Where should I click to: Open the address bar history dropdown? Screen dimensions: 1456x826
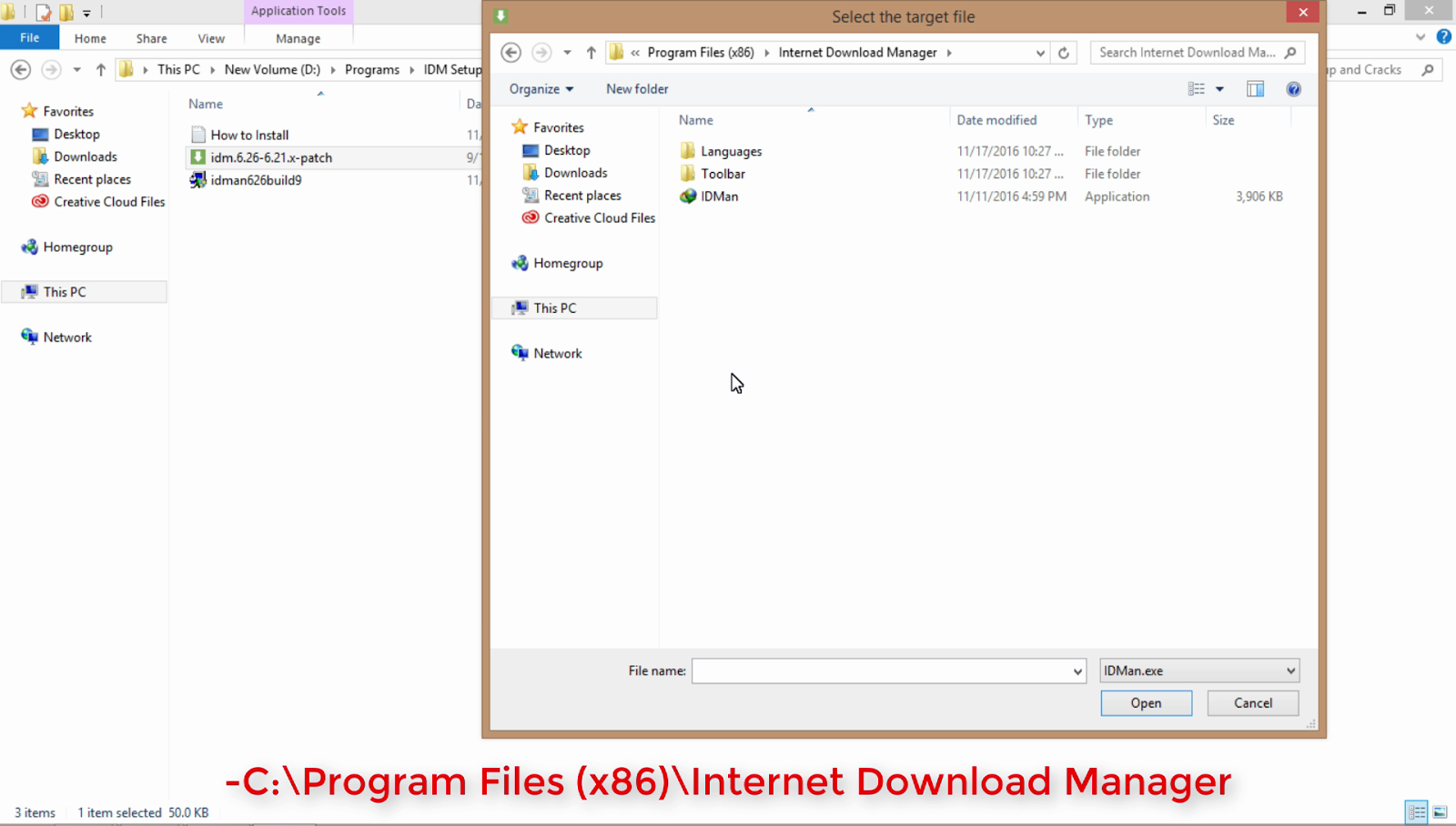pyautogui.click(x=1040, y=53)
